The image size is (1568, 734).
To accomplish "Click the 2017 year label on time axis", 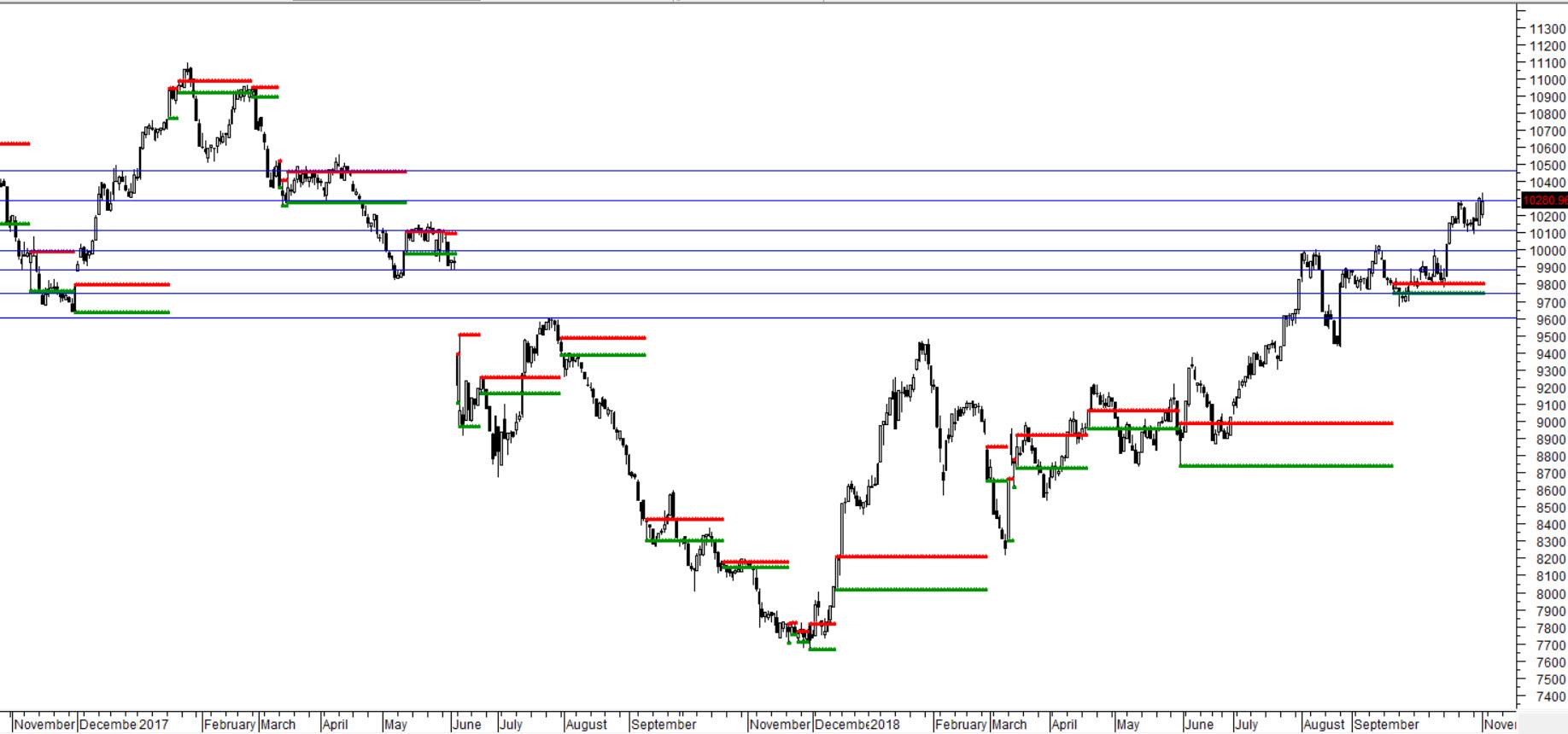I will coord(154,724).
